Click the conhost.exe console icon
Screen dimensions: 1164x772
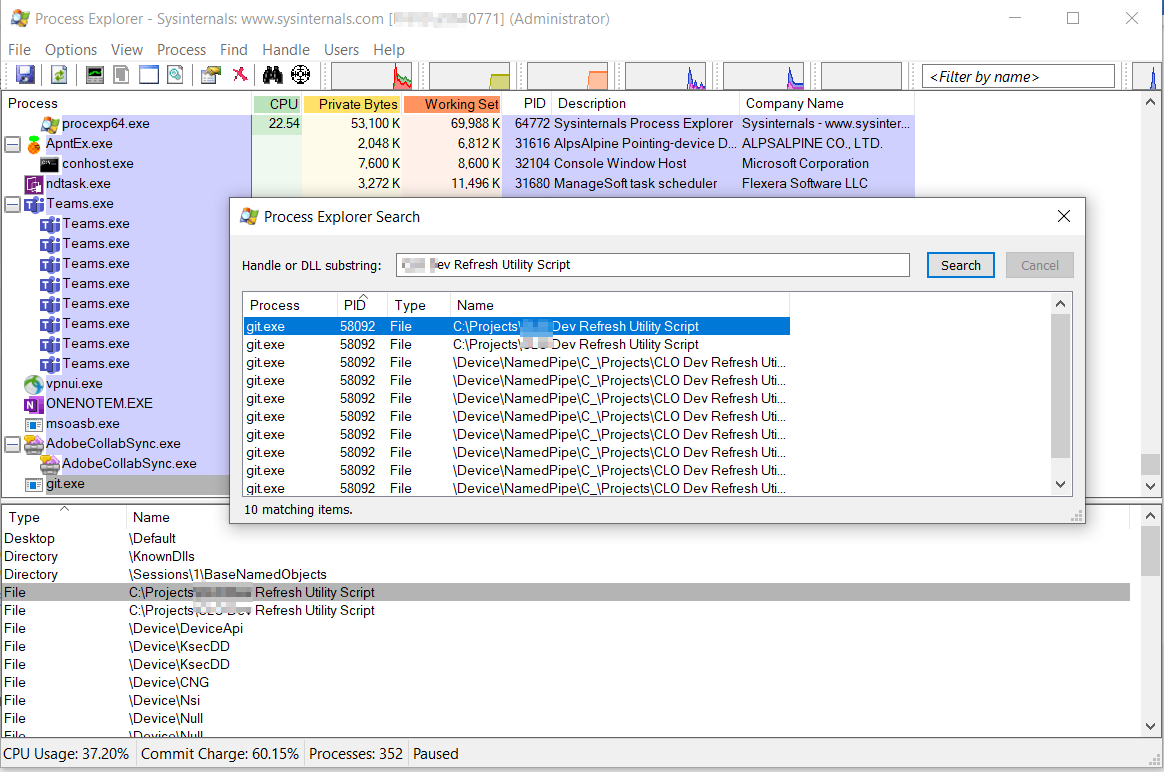[50, 164]
